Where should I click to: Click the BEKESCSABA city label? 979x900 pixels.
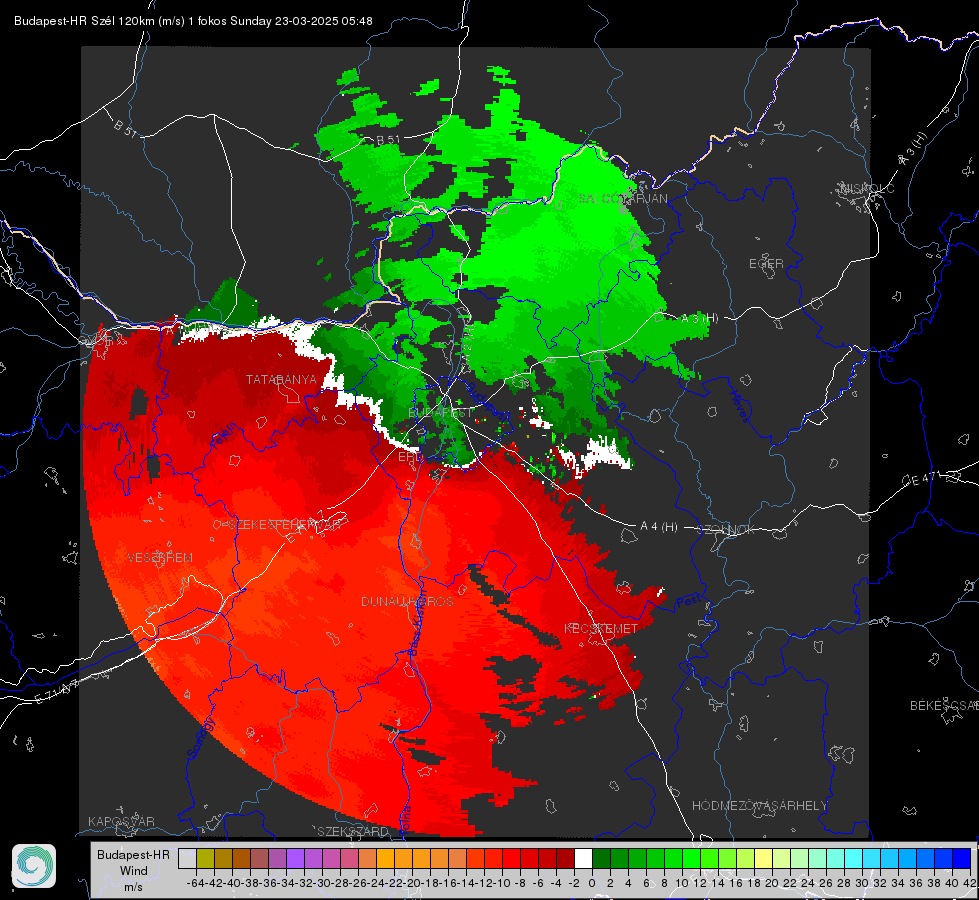pos(944,705)
